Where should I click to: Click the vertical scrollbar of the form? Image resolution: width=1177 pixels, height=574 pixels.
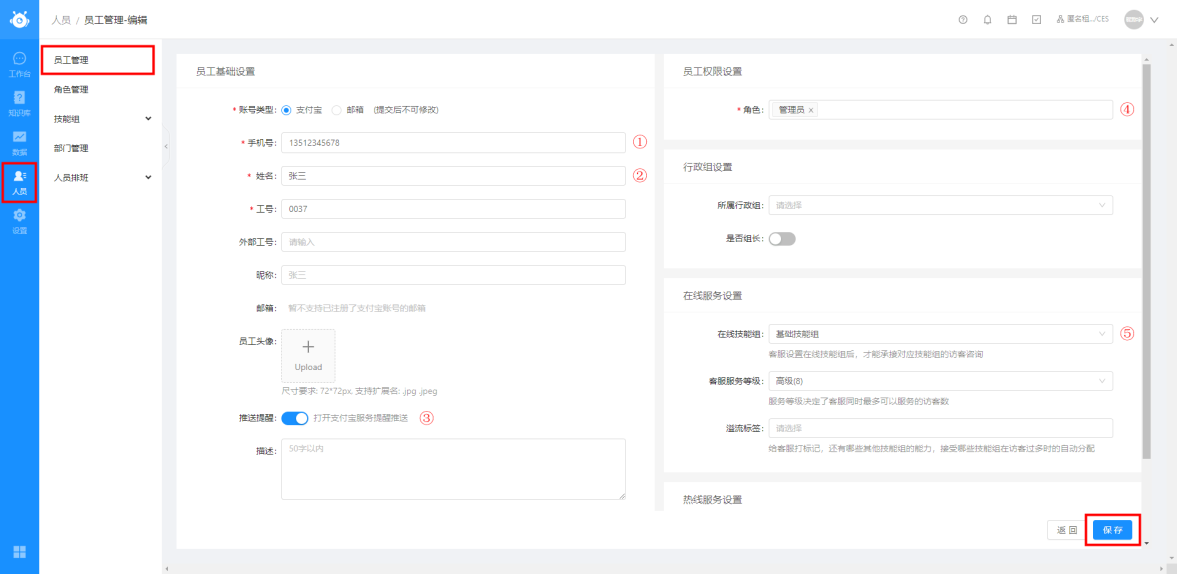[1145, 261]
